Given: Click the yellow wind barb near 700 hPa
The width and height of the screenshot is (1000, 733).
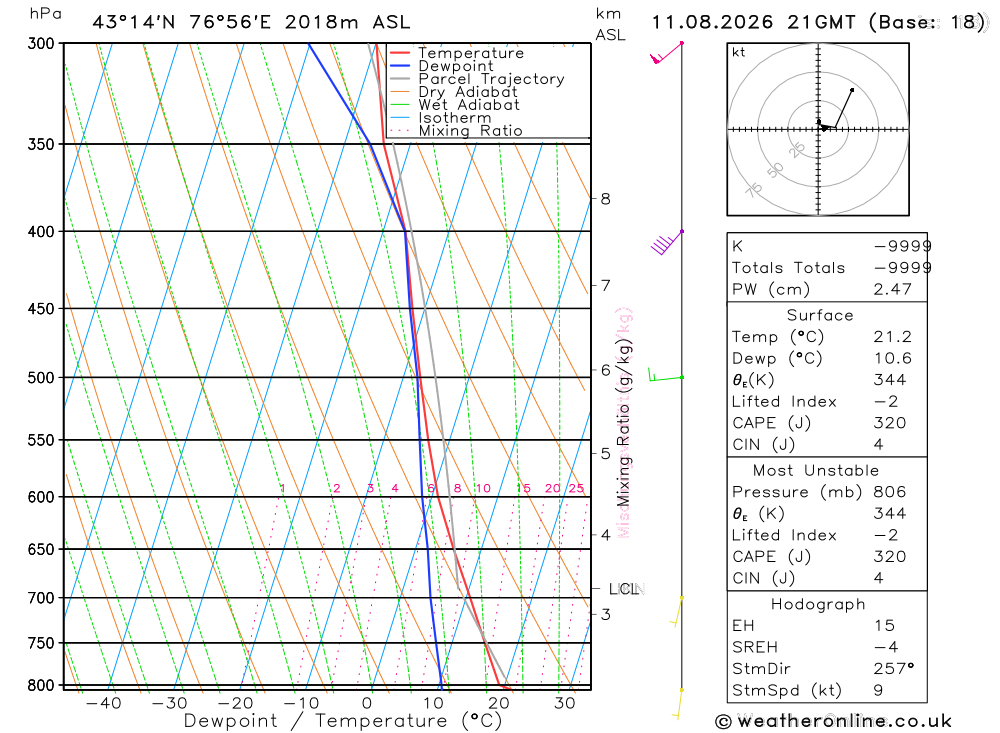Looking at the screenshot, I should coord(677,612).
